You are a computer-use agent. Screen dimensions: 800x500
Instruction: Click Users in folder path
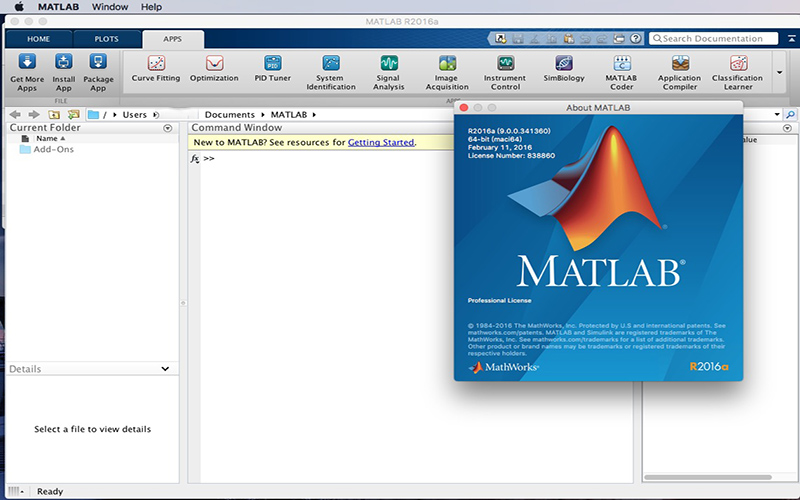pyautogui.click(x=135, y=115)
